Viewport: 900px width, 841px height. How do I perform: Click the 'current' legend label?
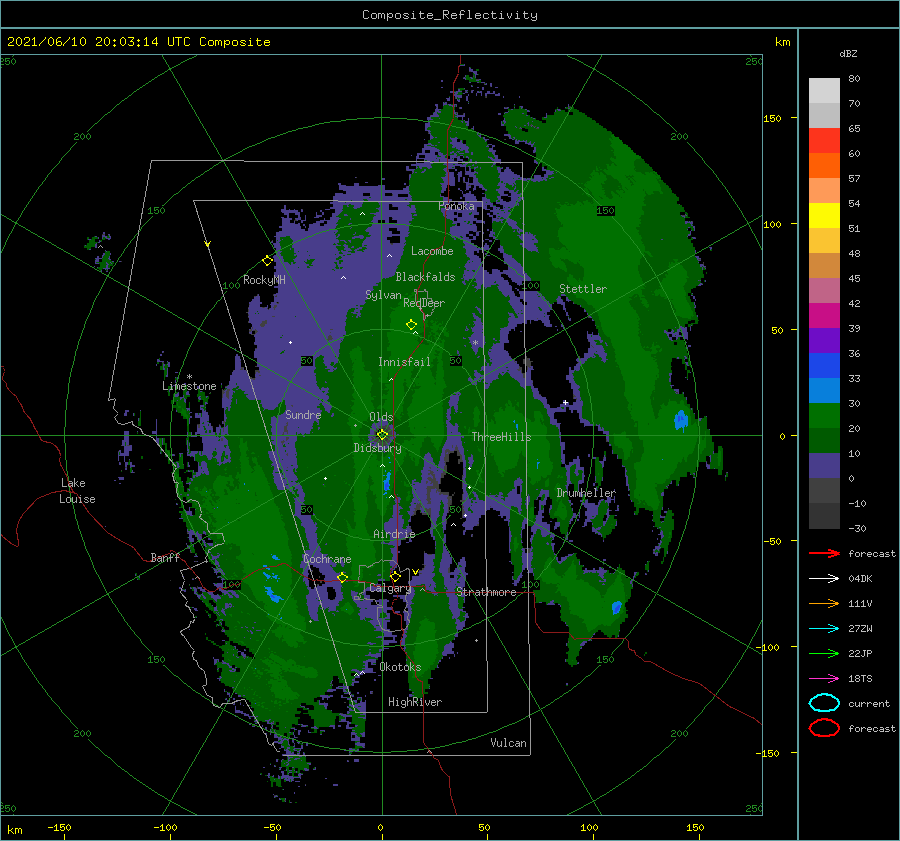tap(869, 703)
